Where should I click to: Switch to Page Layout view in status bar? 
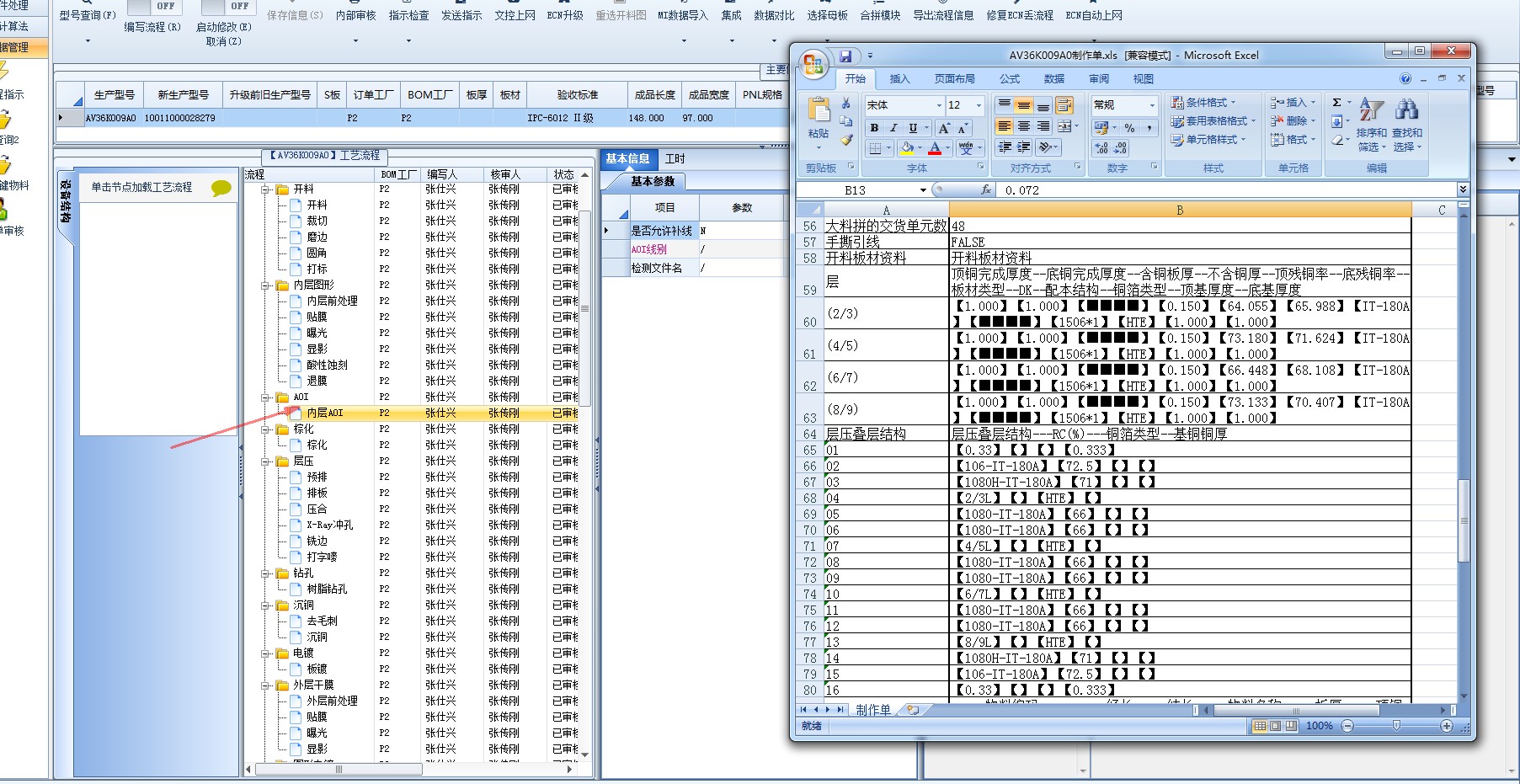click(x=1275, y=726)
